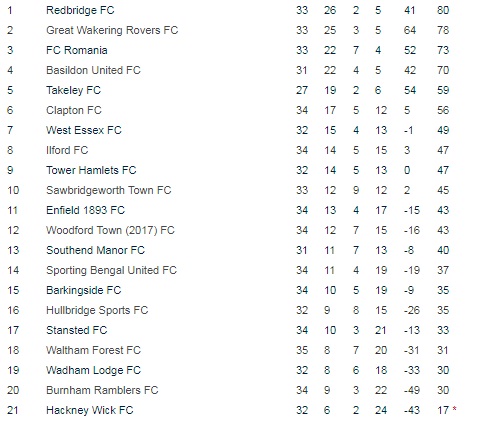Select Great Wakering Rovers FC
485x441 pixels.
pos(112,30)
